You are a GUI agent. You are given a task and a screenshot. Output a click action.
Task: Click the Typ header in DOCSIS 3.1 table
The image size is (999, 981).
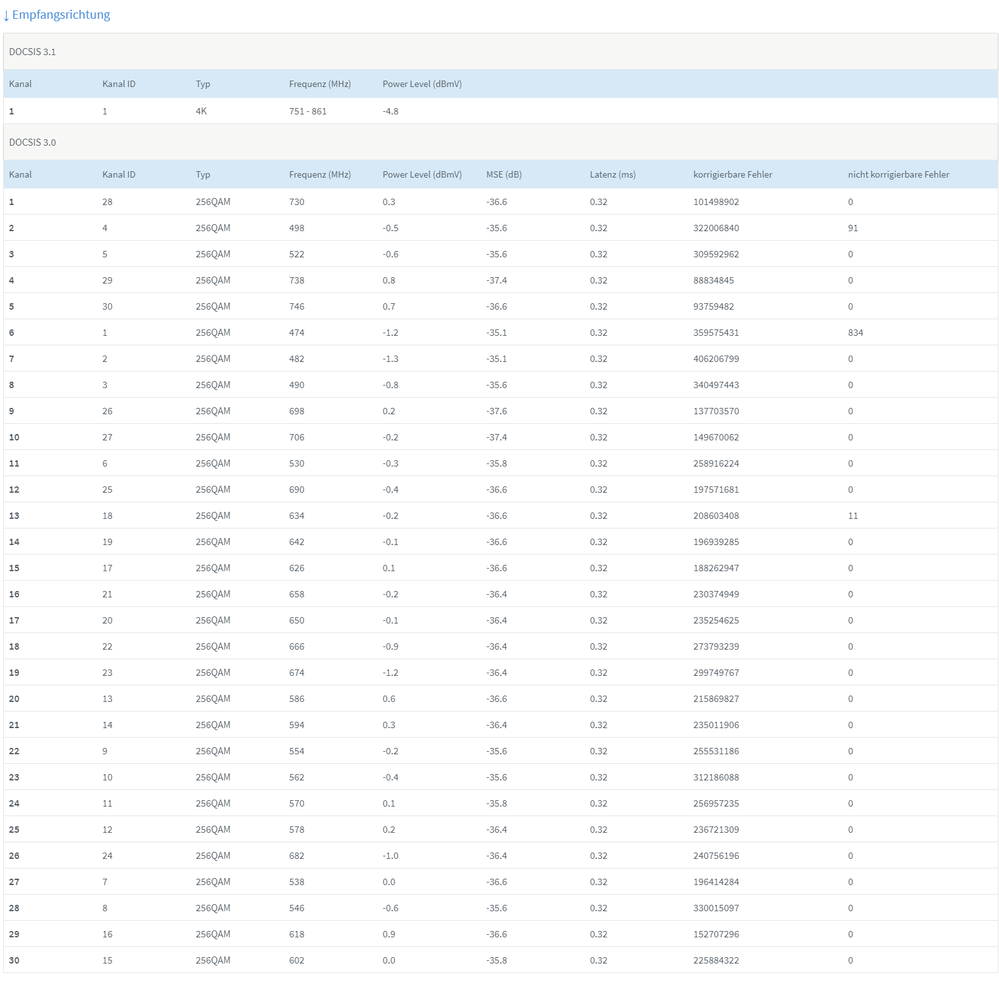click(x=203, y=84)
